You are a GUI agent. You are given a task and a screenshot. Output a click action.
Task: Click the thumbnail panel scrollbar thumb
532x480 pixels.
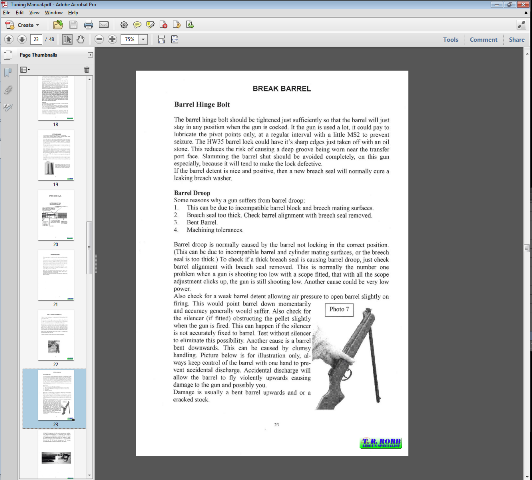pos(90,247)
